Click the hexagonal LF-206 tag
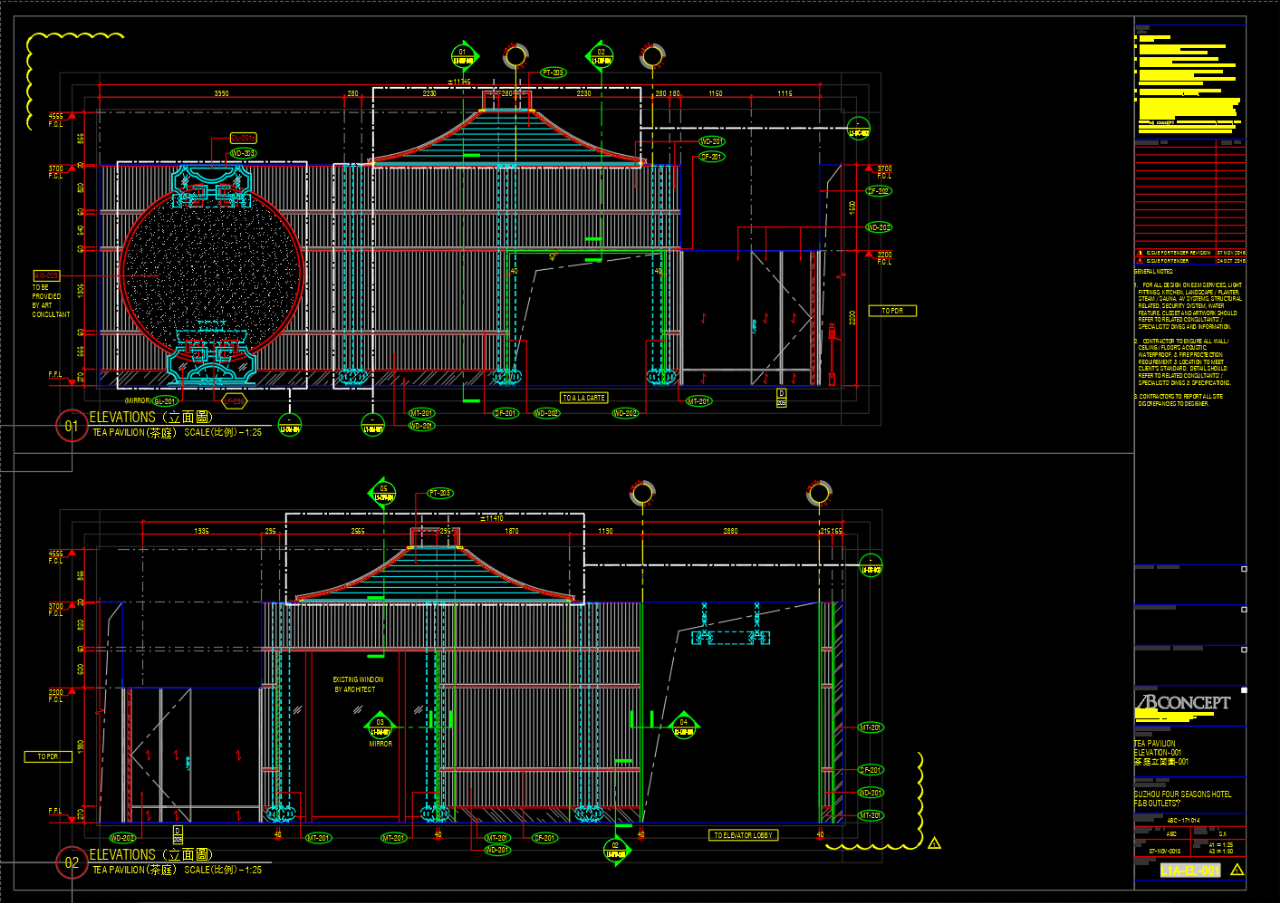The height and width of the screenshot is (903, 1280). coord(235,401)
